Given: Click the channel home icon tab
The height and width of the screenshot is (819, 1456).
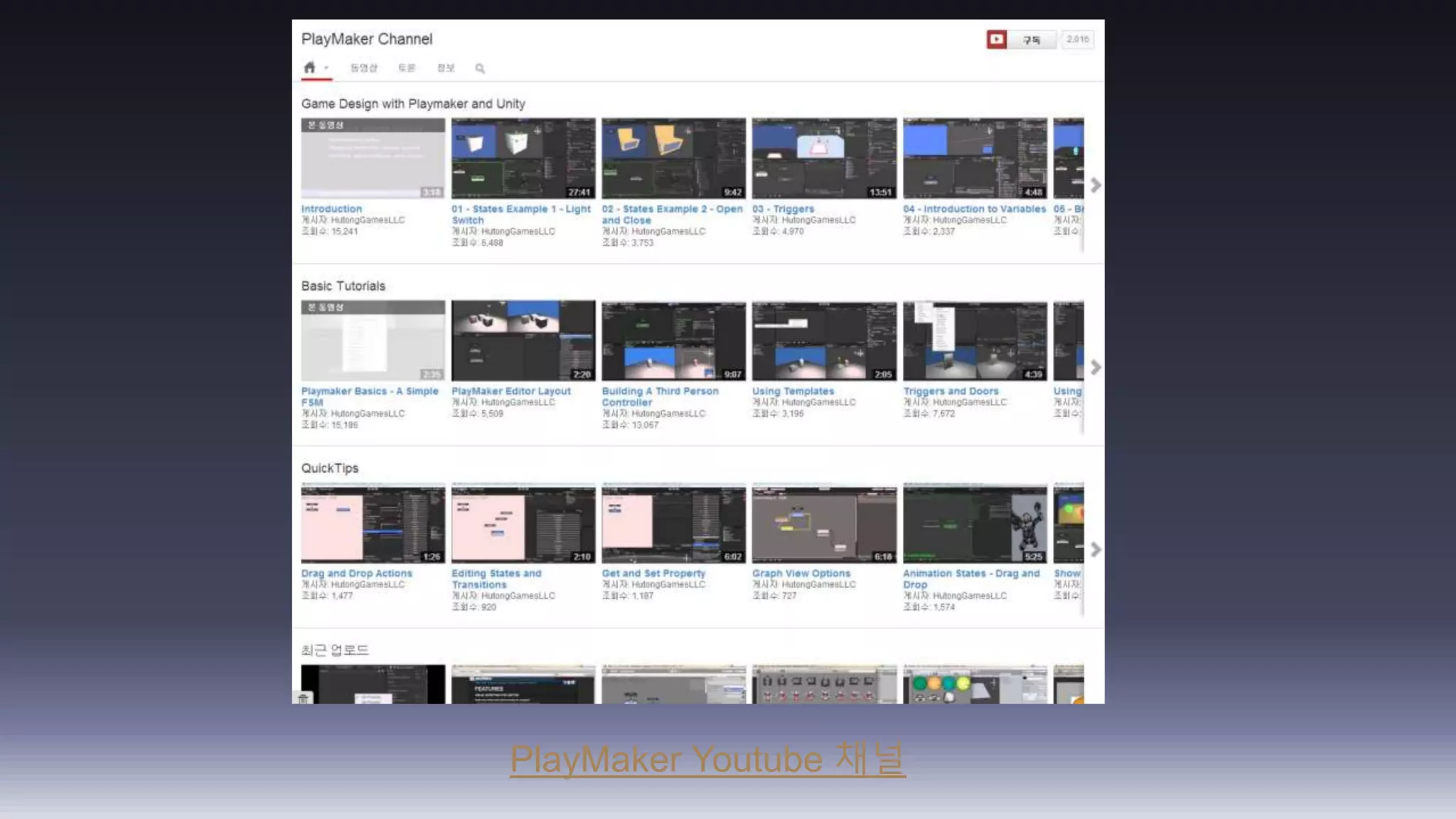Looking at the screenshot, I should point(309,68).
